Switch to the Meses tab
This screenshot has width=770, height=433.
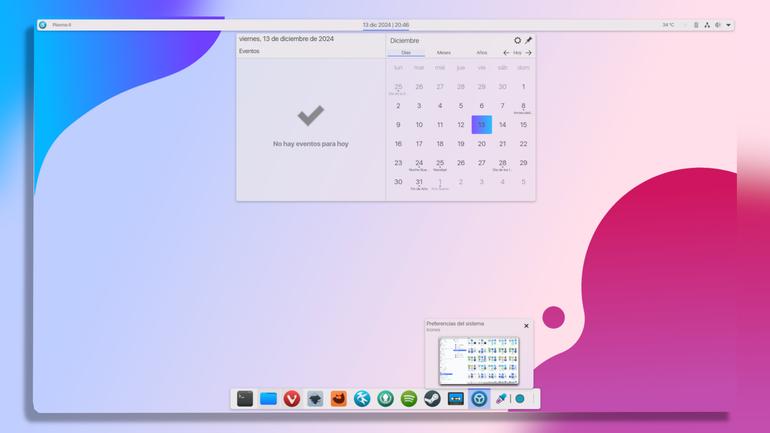pos(443,53)
